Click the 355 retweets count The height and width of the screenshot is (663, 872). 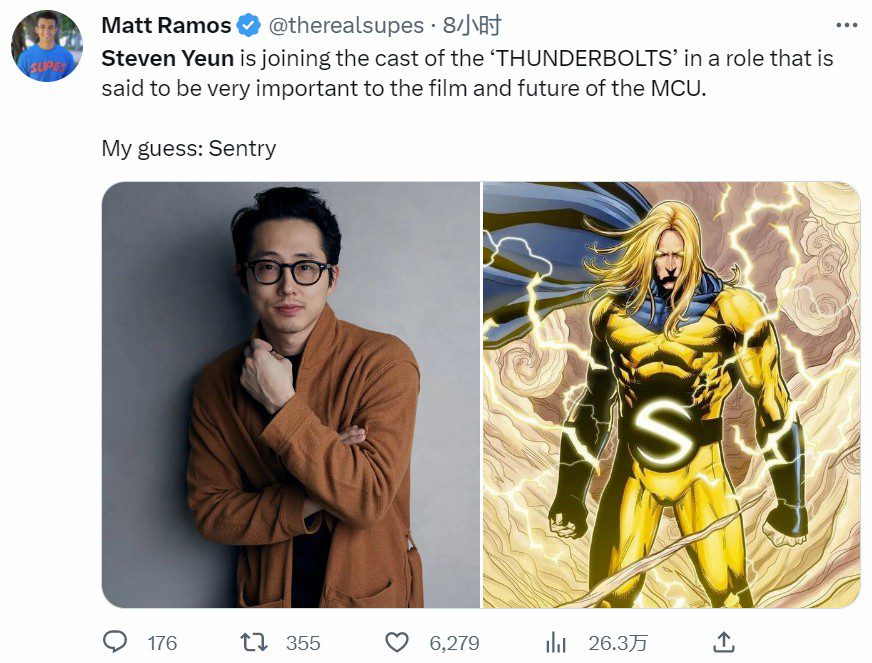[303, 643]
